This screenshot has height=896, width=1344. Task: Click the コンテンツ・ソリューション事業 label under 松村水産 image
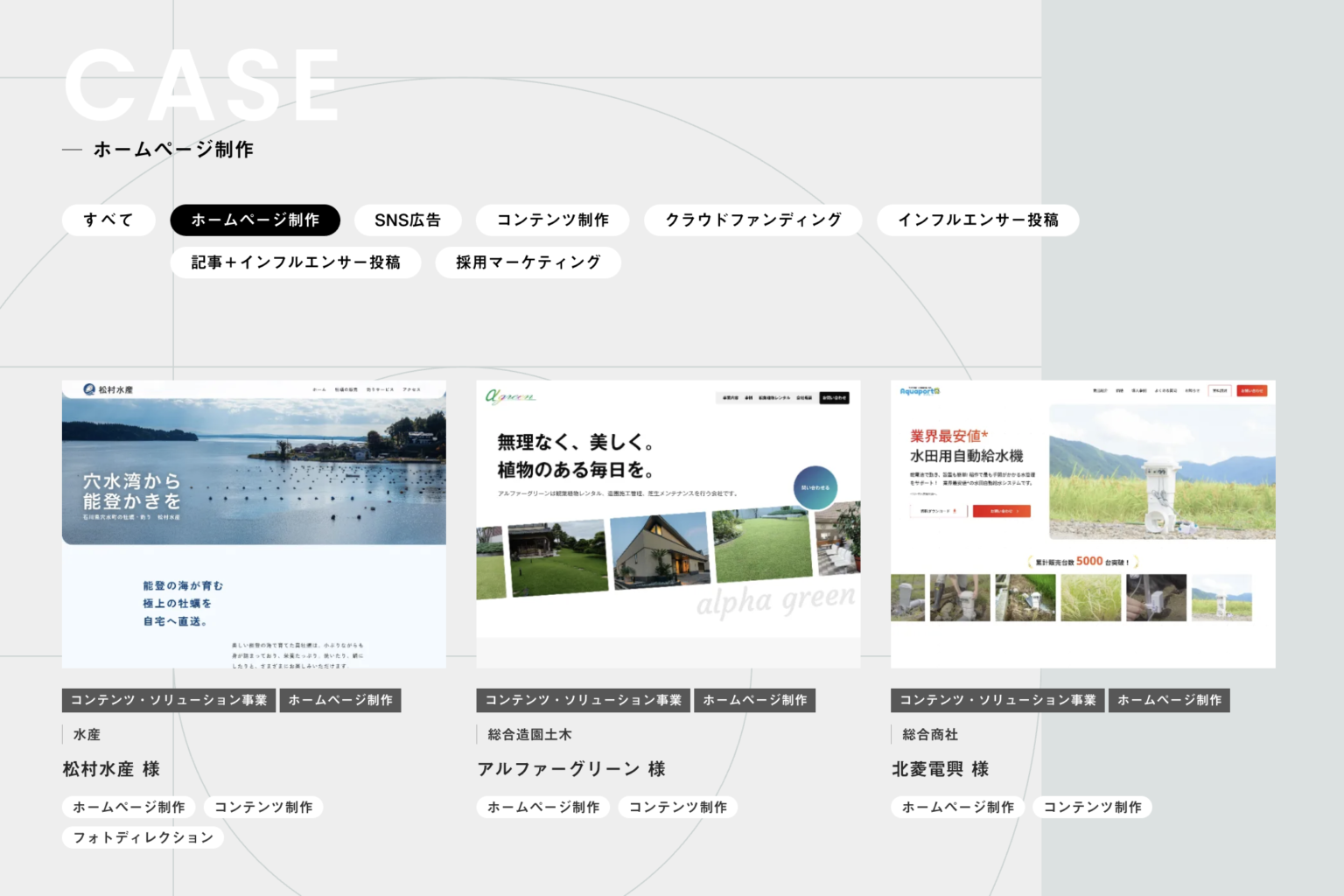[x=169, y=700]
